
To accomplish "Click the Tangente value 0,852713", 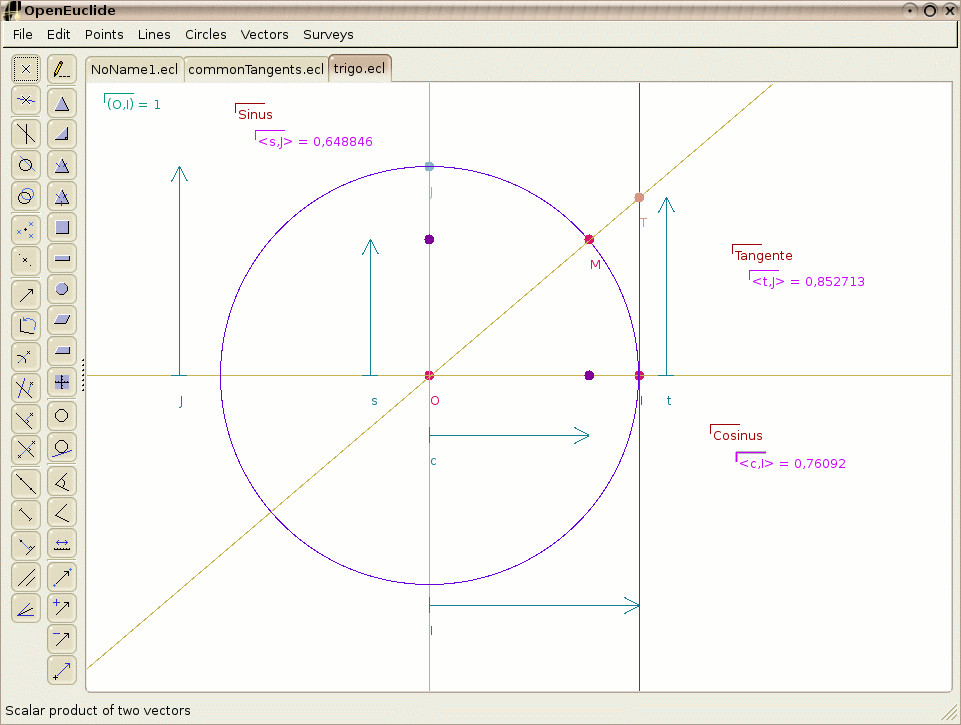I will pos(835,281).
